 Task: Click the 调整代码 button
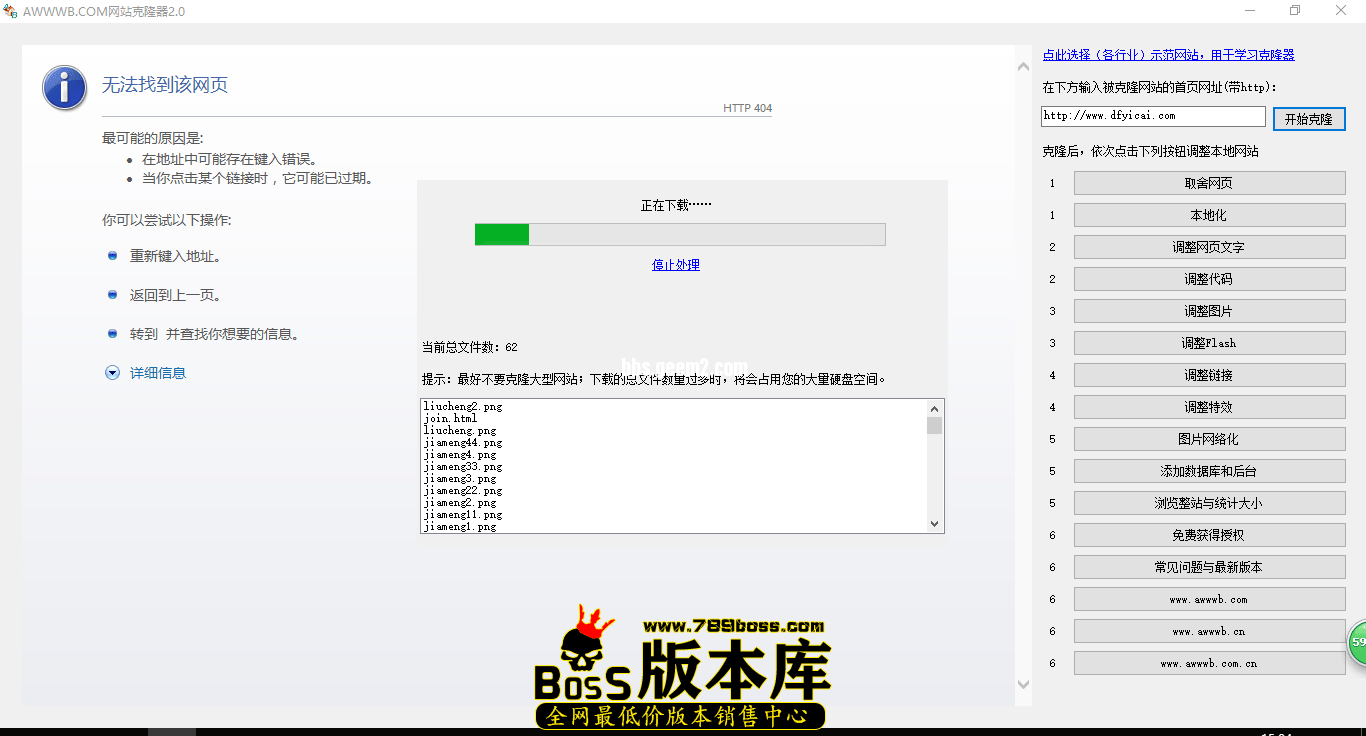click(x=1209, y=279)
